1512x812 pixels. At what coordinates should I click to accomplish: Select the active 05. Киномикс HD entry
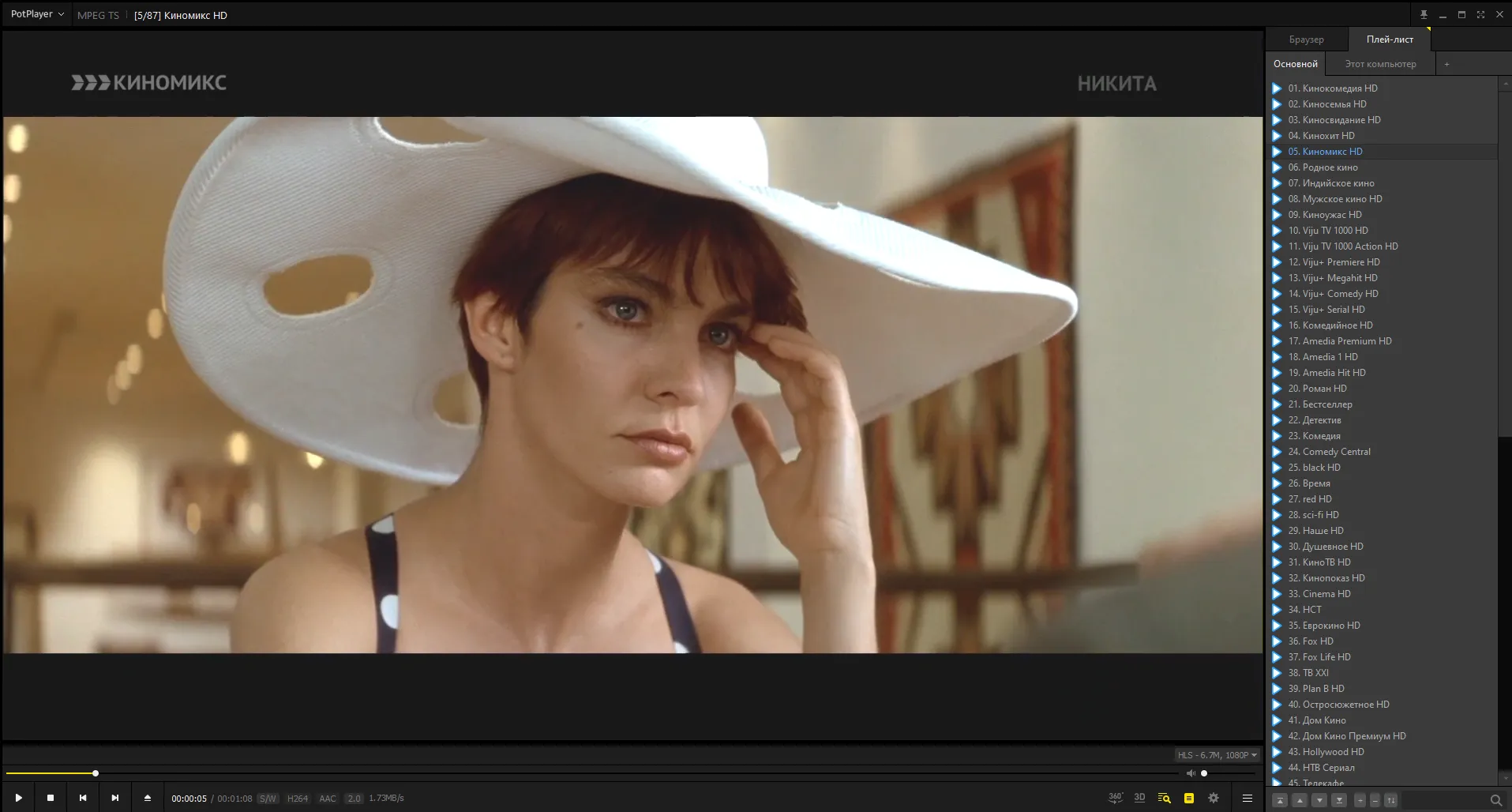click(x=1383, y=152)
